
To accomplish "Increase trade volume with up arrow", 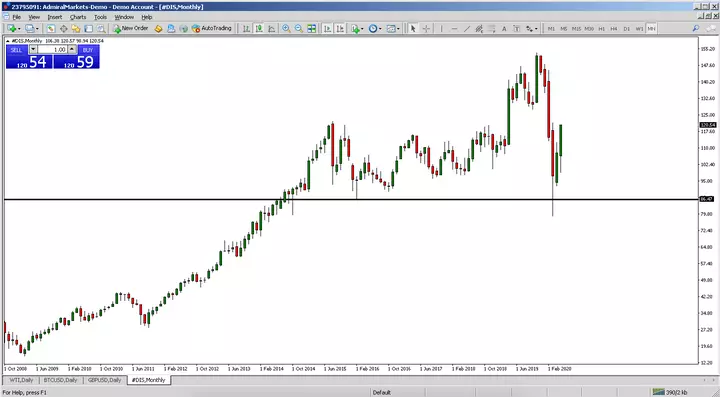I will point(72,50).
